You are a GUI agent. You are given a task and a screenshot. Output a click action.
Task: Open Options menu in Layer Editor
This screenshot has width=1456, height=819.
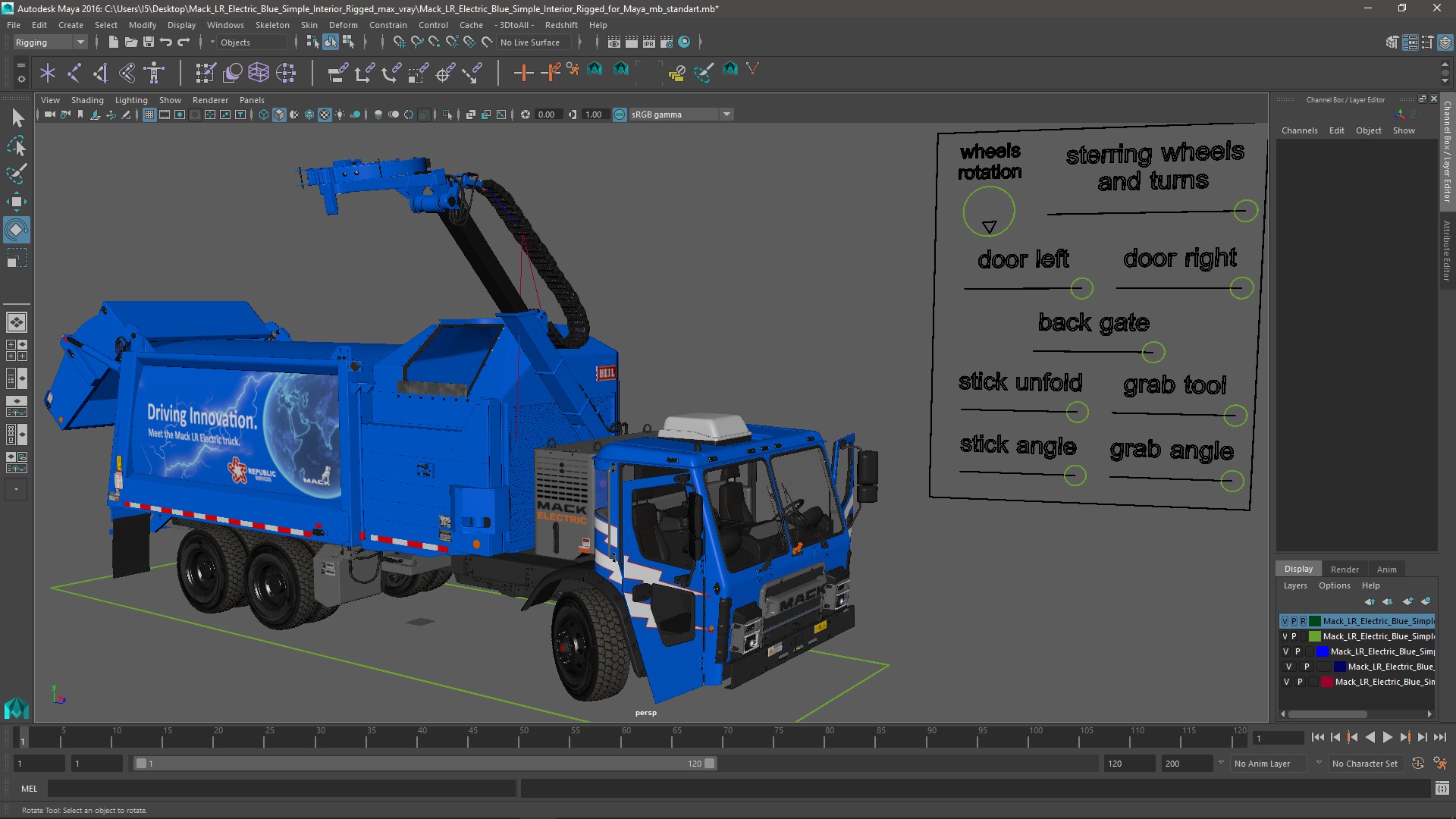click(x=1334, y=585)
